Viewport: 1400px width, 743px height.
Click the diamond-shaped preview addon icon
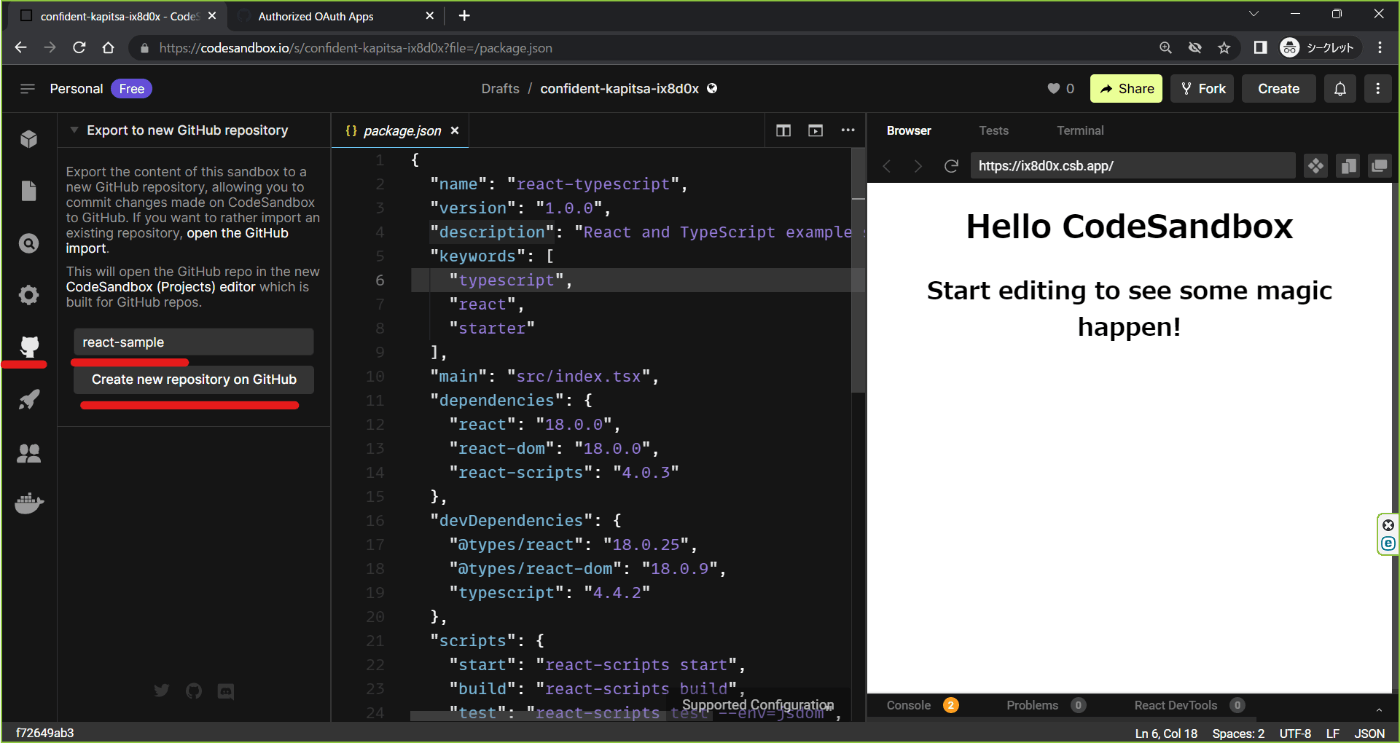pos(1316,166)
